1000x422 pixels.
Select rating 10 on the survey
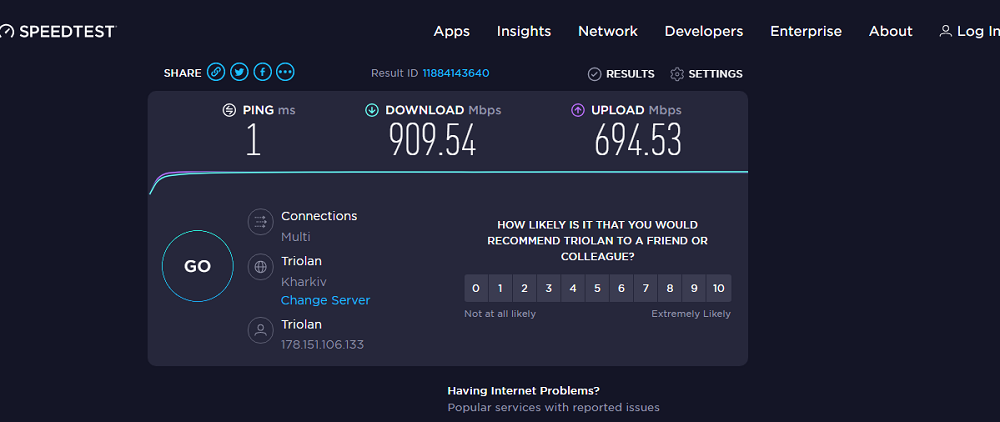719,288
